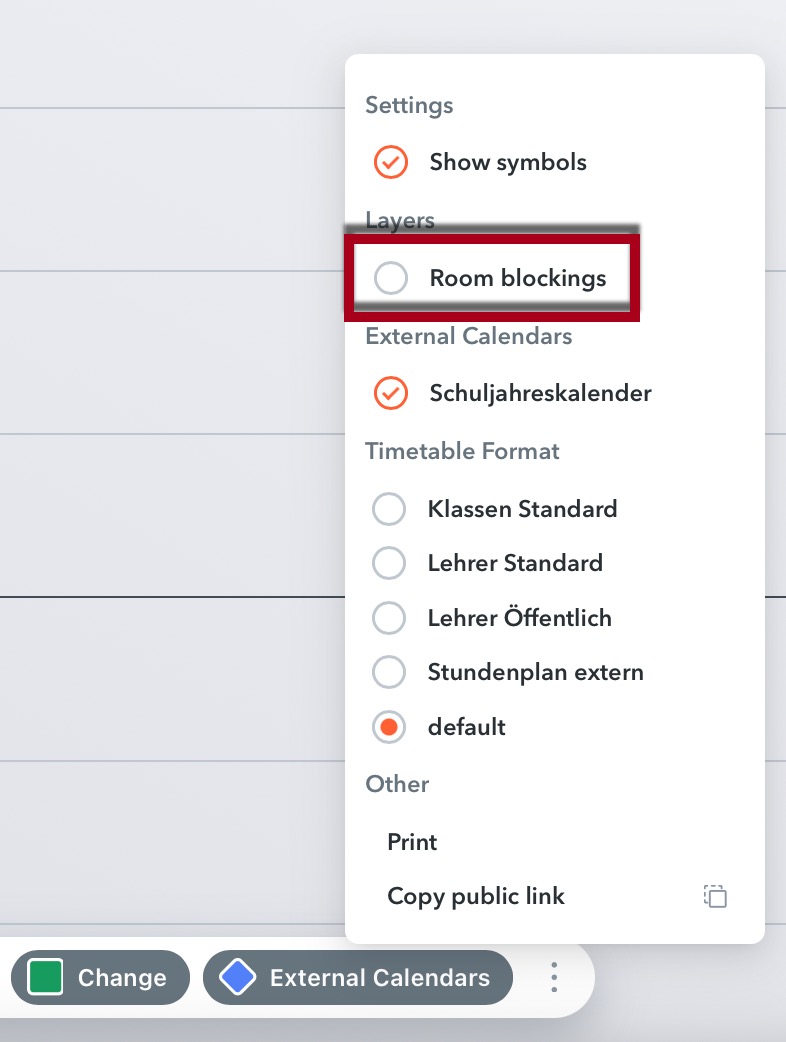Click the Schuljahreskalender label text
Image resolution: width=786 pixels, height=1042 pixels.
click(540, 393)
